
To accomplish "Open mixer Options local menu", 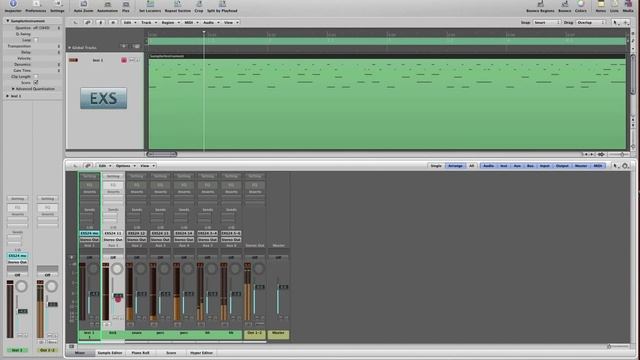I will (x=125, y=166).
